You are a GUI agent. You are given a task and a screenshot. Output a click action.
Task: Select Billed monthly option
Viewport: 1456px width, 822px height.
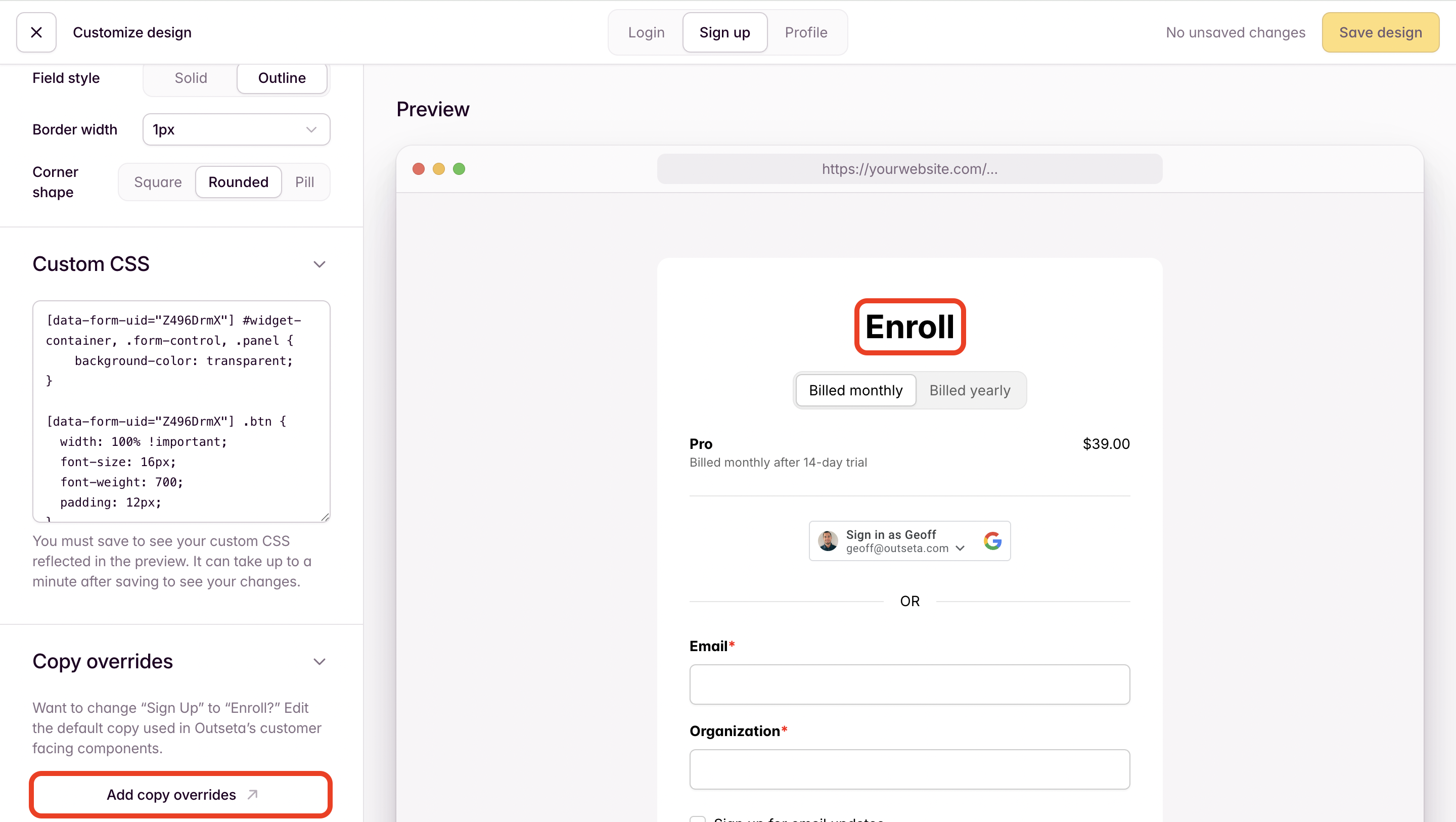(856, 391)
